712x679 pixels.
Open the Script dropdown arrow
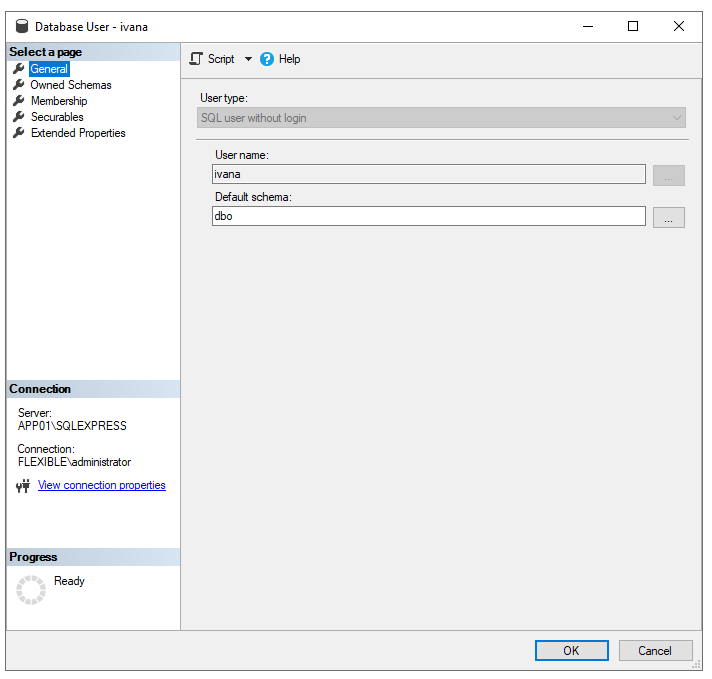coord(248,59)
